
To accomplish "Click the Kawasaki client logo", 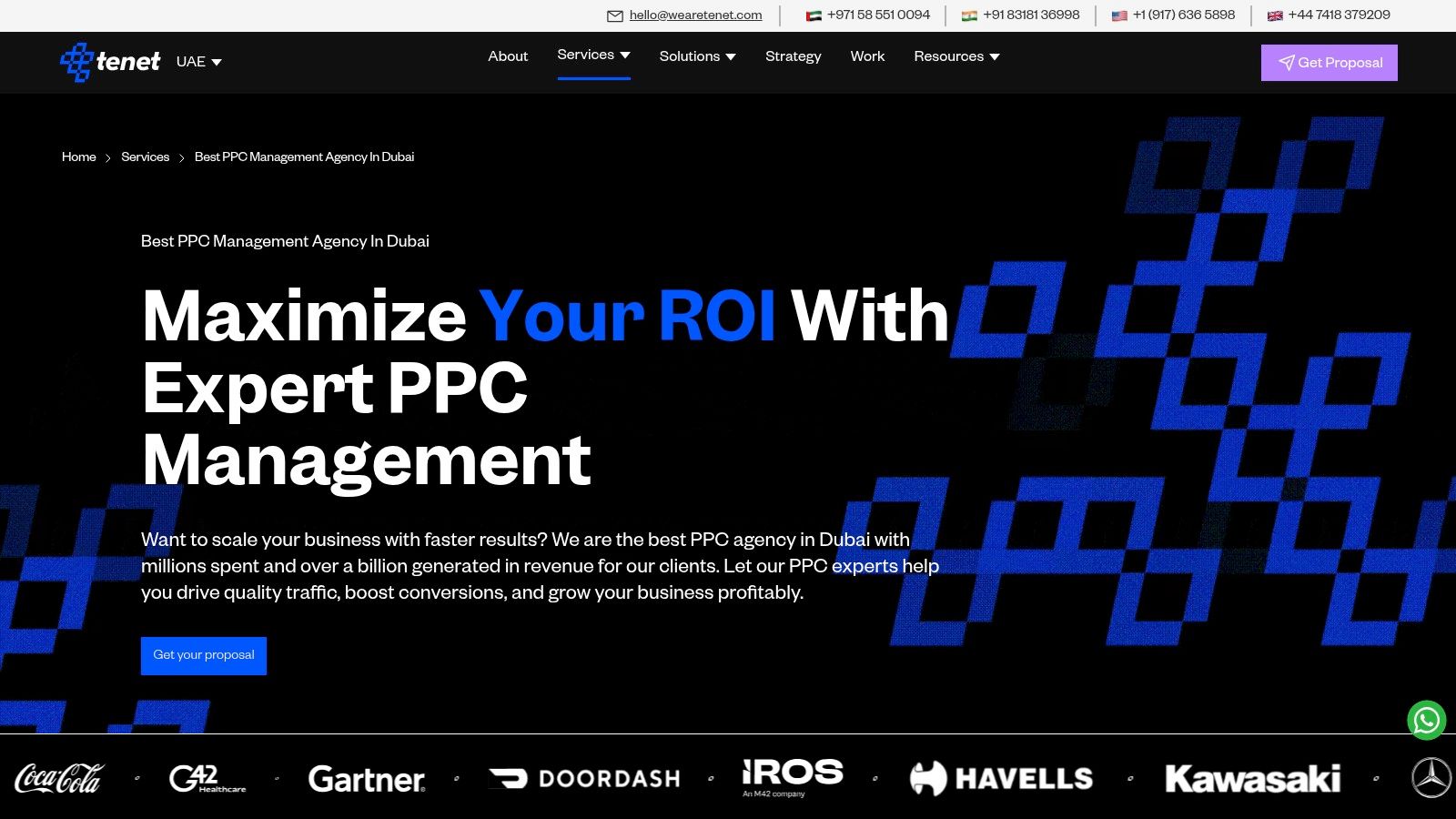I will [x=1252, y=779].
